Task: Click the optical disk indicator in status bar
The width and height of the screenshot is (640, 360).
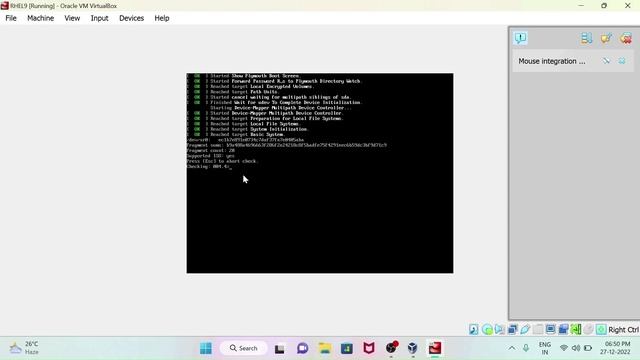Action: (x=487, y=329)
